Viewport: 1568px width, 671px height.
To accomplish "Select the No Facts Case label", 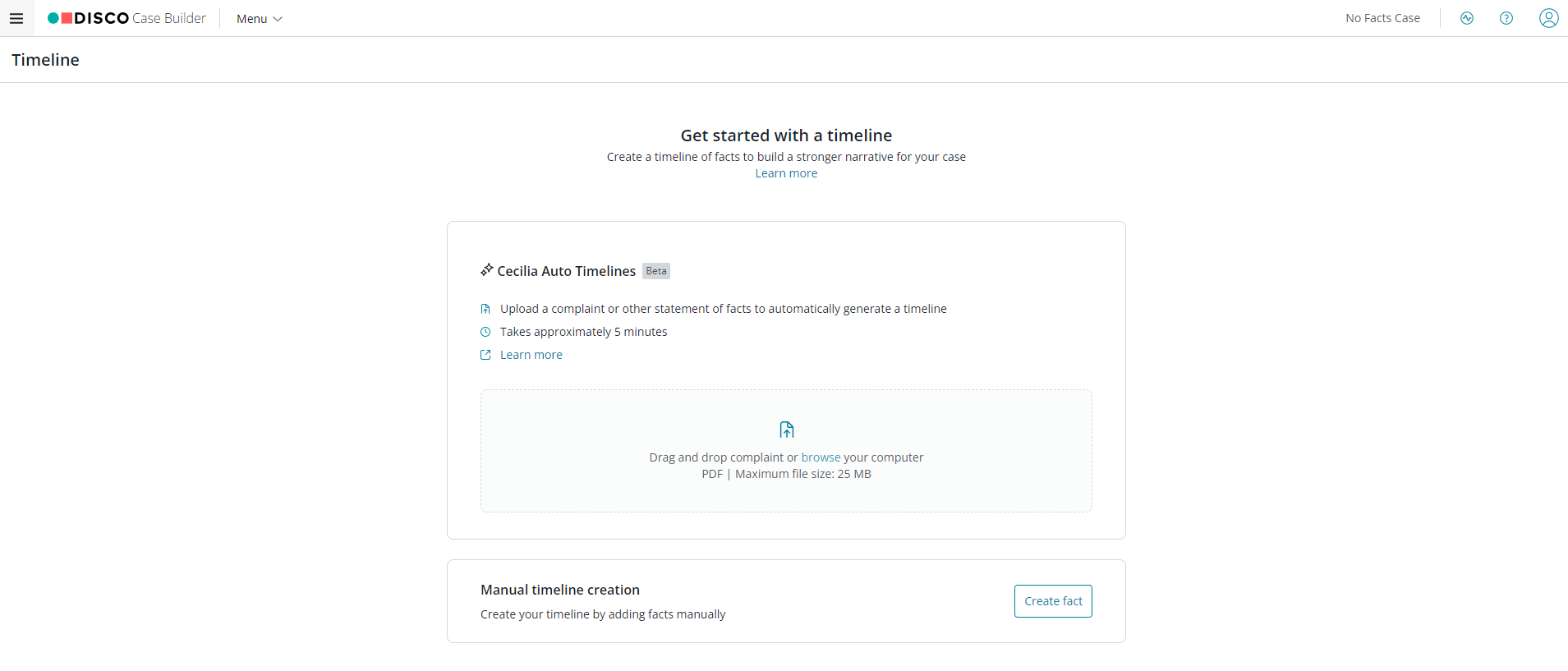I will coord(1382,18).
